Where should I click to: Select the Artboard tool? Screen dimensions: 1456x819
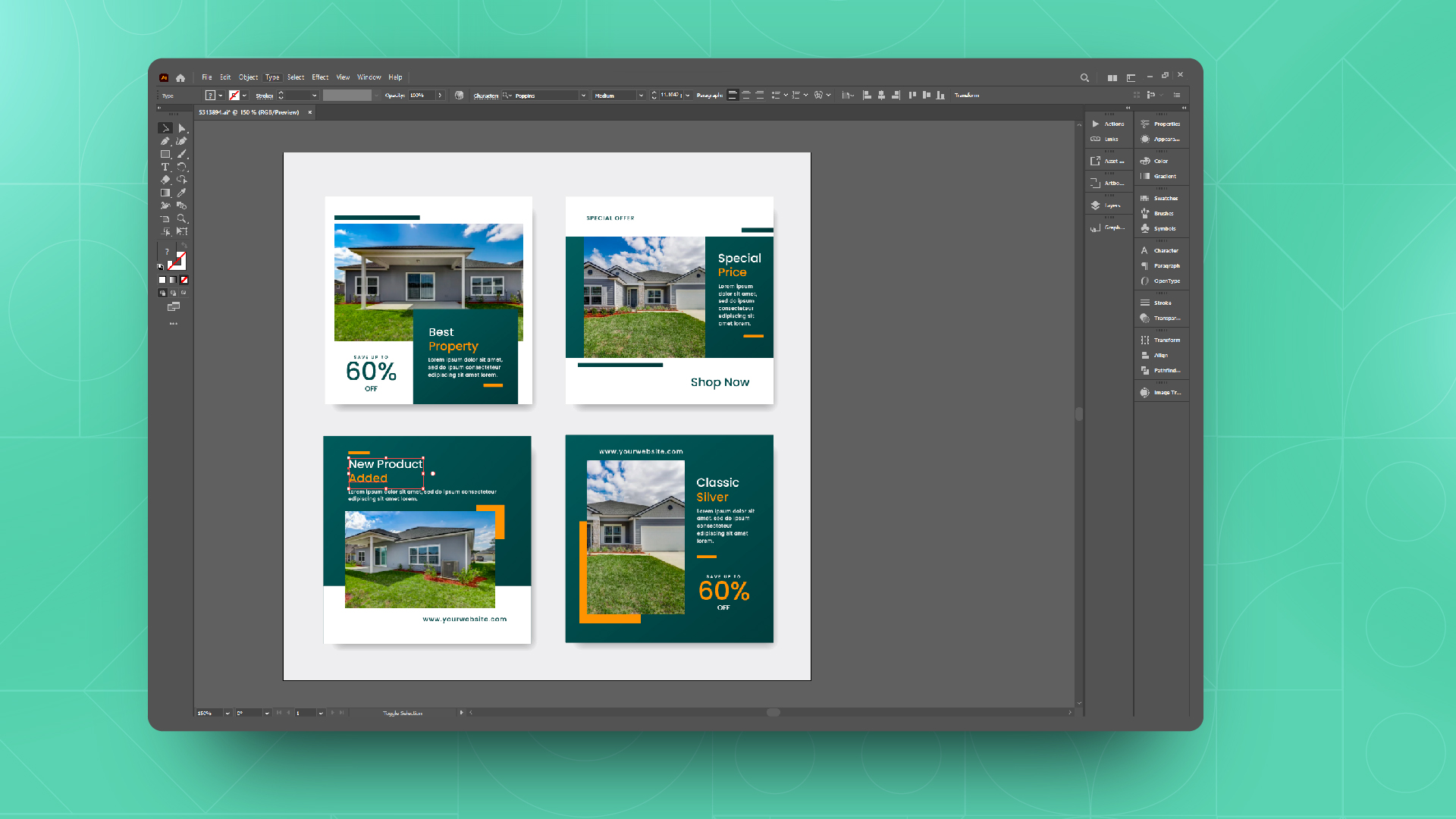pos(165,218)
